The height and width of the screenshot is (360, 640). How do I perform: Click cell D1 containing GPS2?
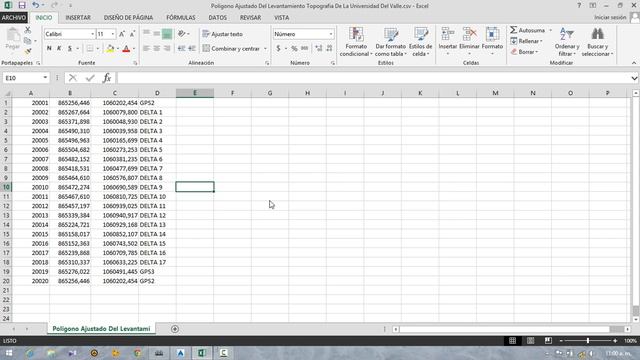click(157, 103)
